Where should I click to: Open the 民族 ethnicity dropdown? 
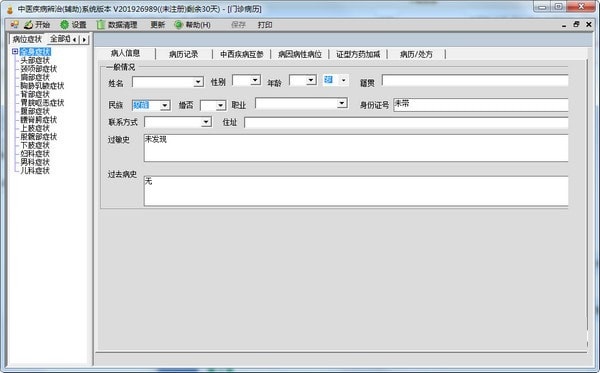tap(165, 105)
